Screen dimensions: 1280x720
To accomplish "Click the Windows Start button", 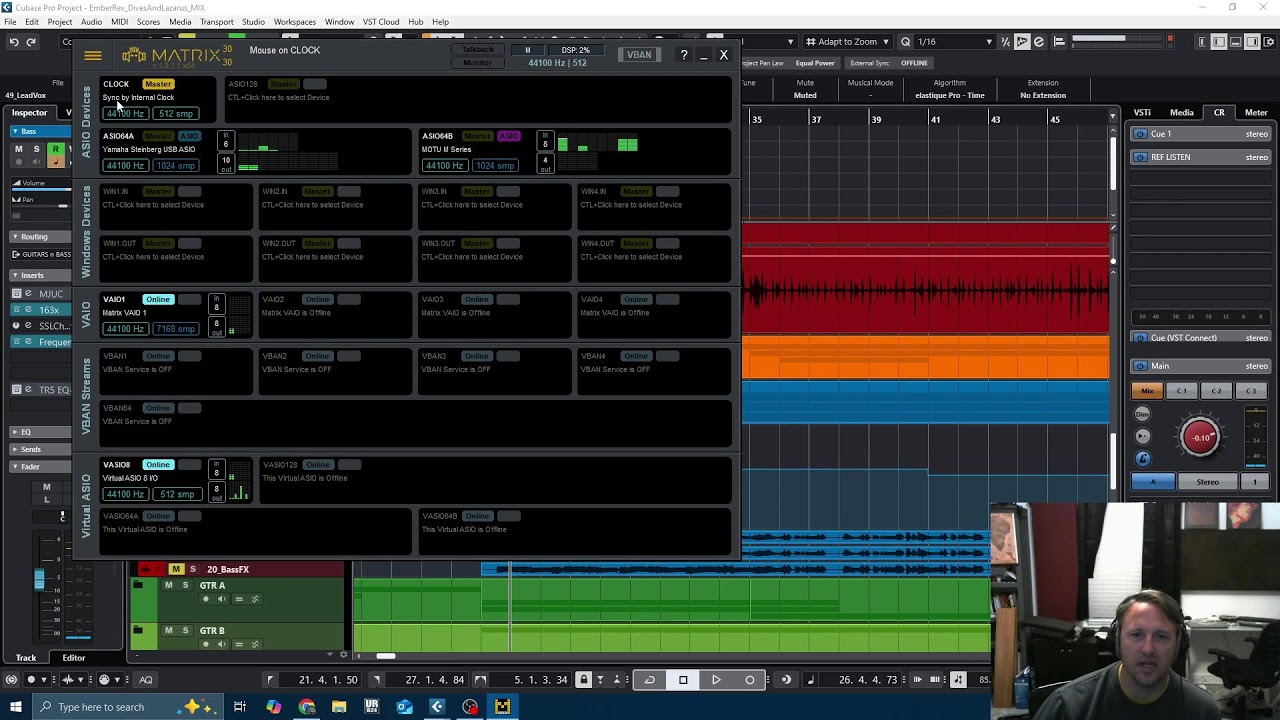I will click(16, 707).
